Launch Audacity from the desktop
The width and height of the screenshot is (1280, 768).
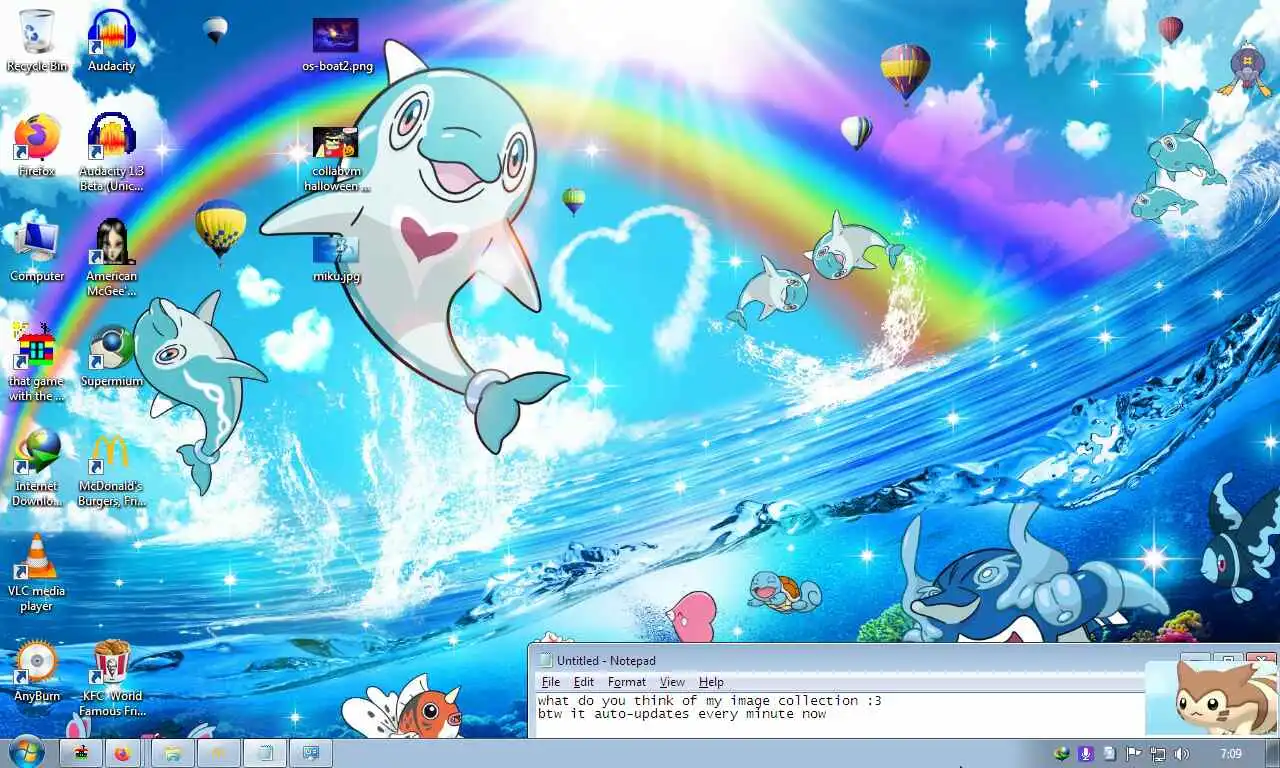click(x=111, y=41)
